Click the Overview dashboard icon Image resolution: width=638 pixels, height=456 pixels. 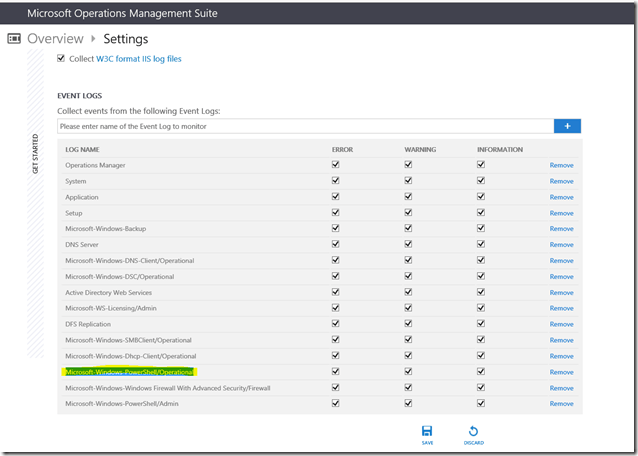coord(14,39)
